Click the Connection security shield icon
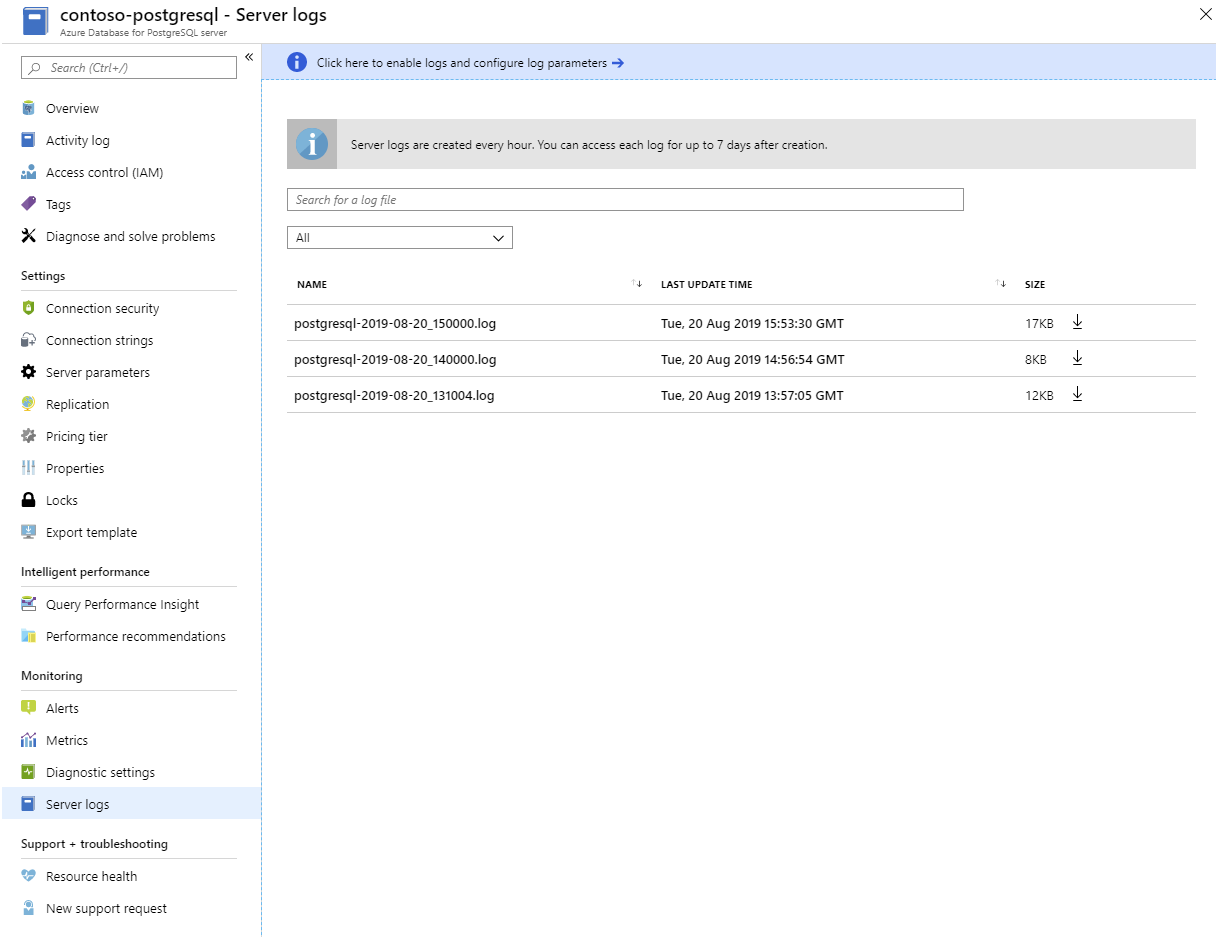 pyautogui.click(x=28, y=308)
